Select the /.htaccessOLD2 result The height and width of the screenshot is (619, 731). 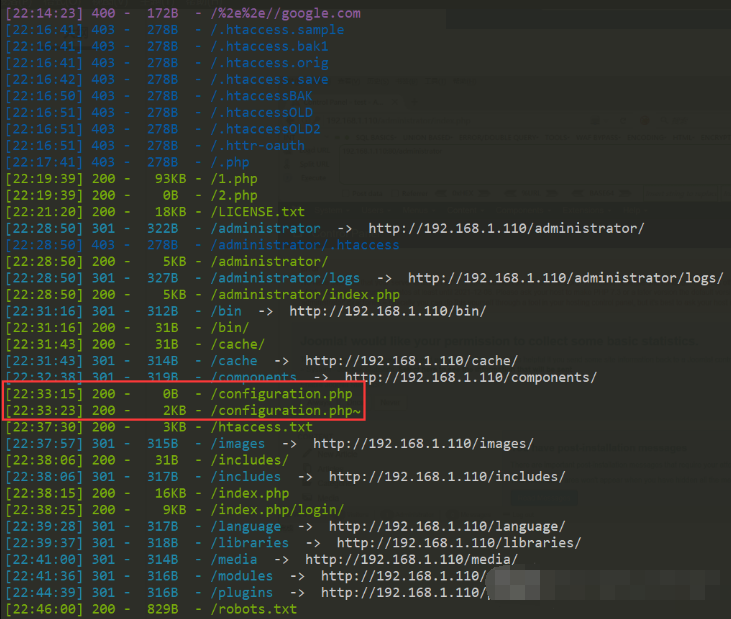(x=265, y=129)
